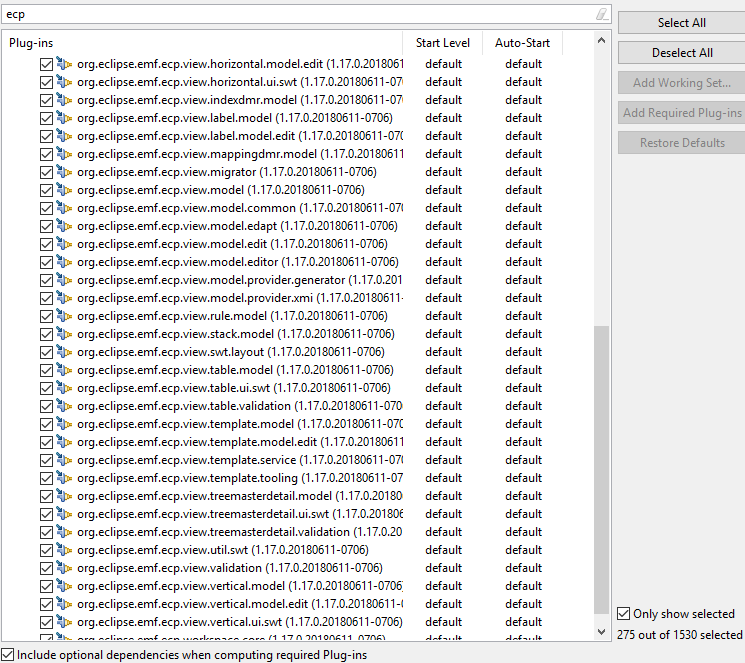Click plug-in icon for view.stack.model

tap(64, 334)
